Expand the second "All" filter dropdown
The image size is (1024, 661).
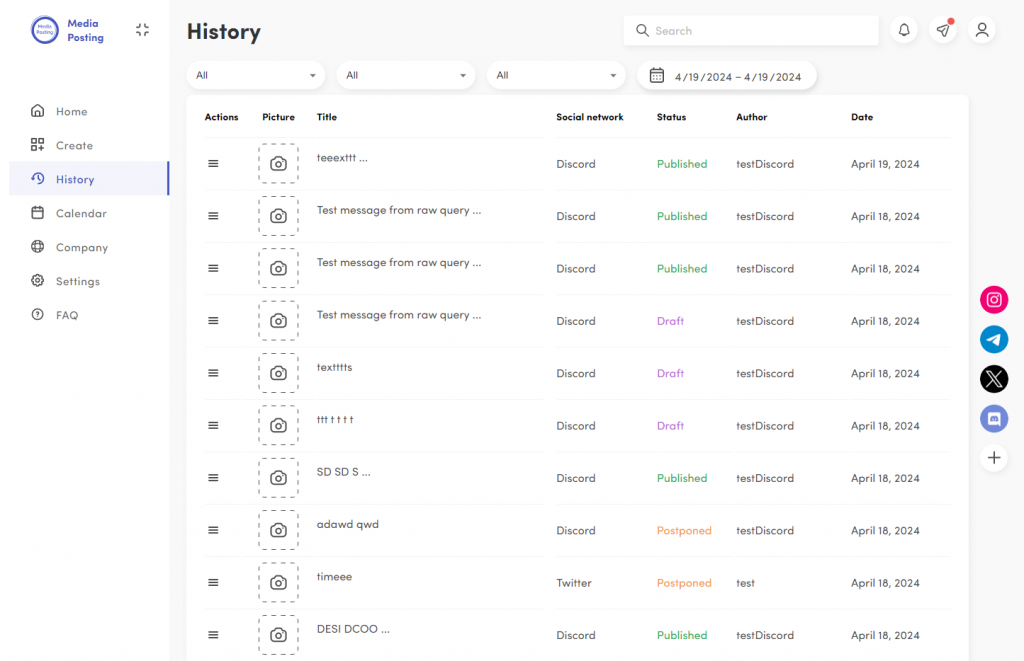click(x=406, y=75)
